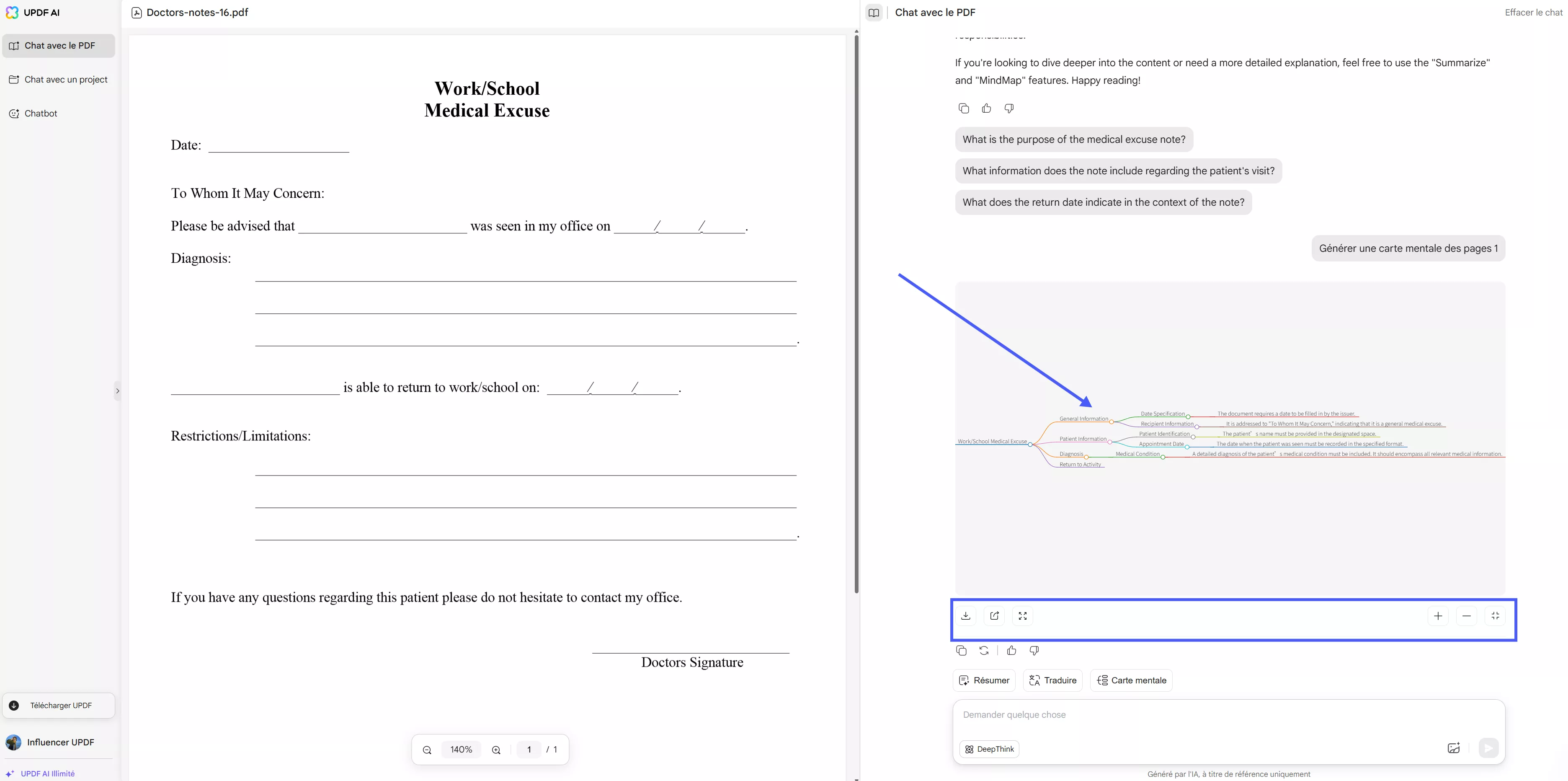
Task: Open mind map in fullscreen view
Action: [x=1023, y=616]
